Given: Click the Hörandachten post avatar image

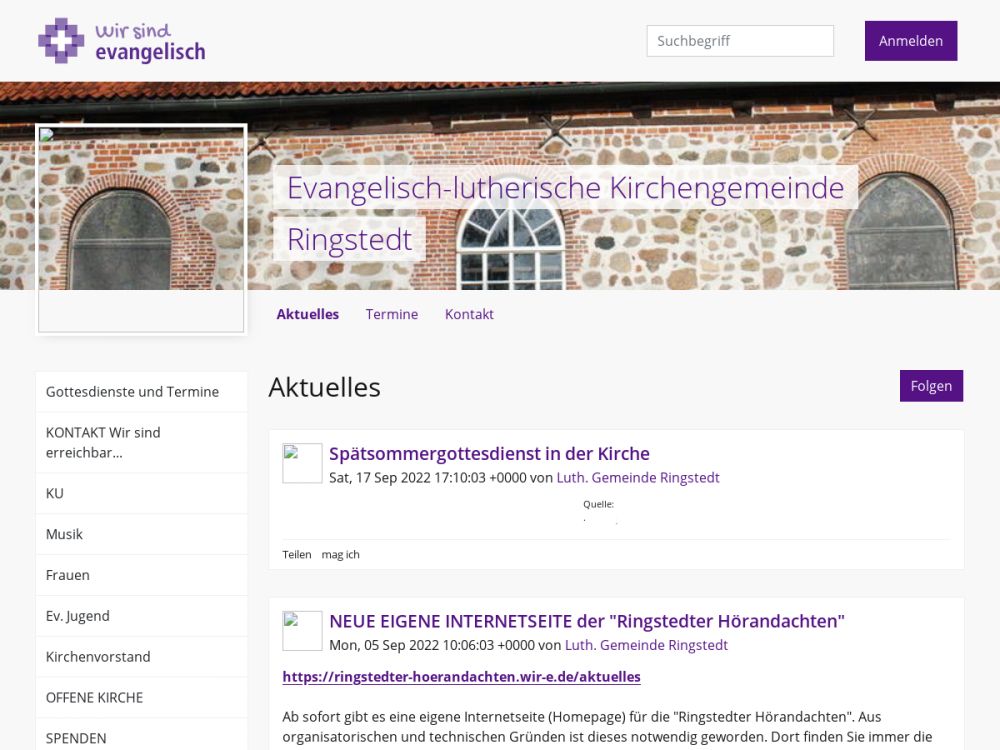Looking at the screenshot, I should (302, 631).
